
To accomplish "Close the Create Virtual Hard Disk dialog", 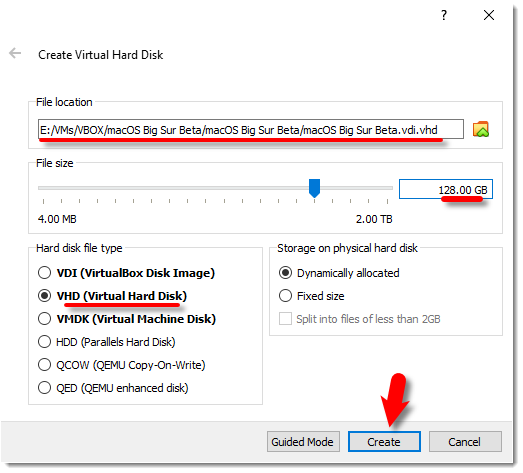I will point(489,15).
